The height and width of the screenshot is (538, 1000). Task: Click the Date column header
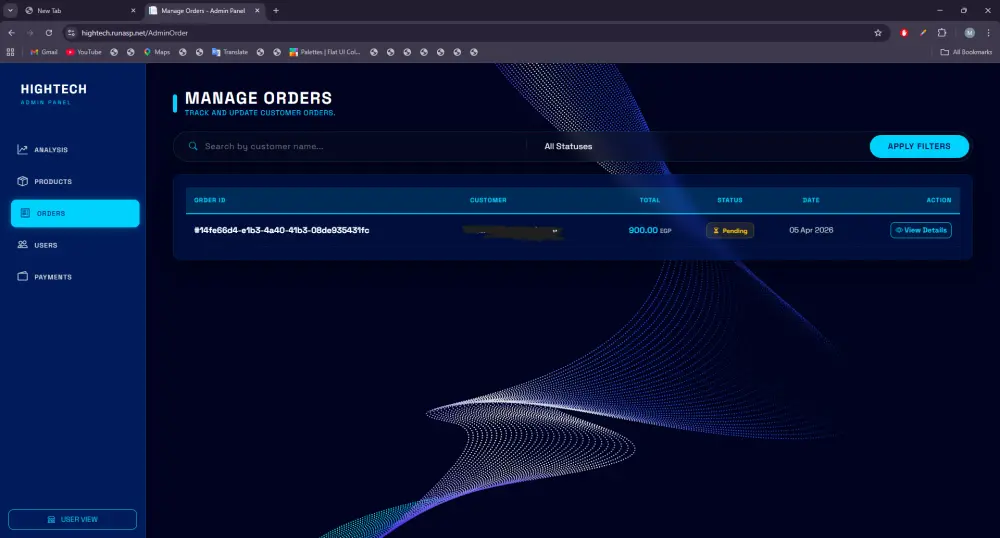811,200
